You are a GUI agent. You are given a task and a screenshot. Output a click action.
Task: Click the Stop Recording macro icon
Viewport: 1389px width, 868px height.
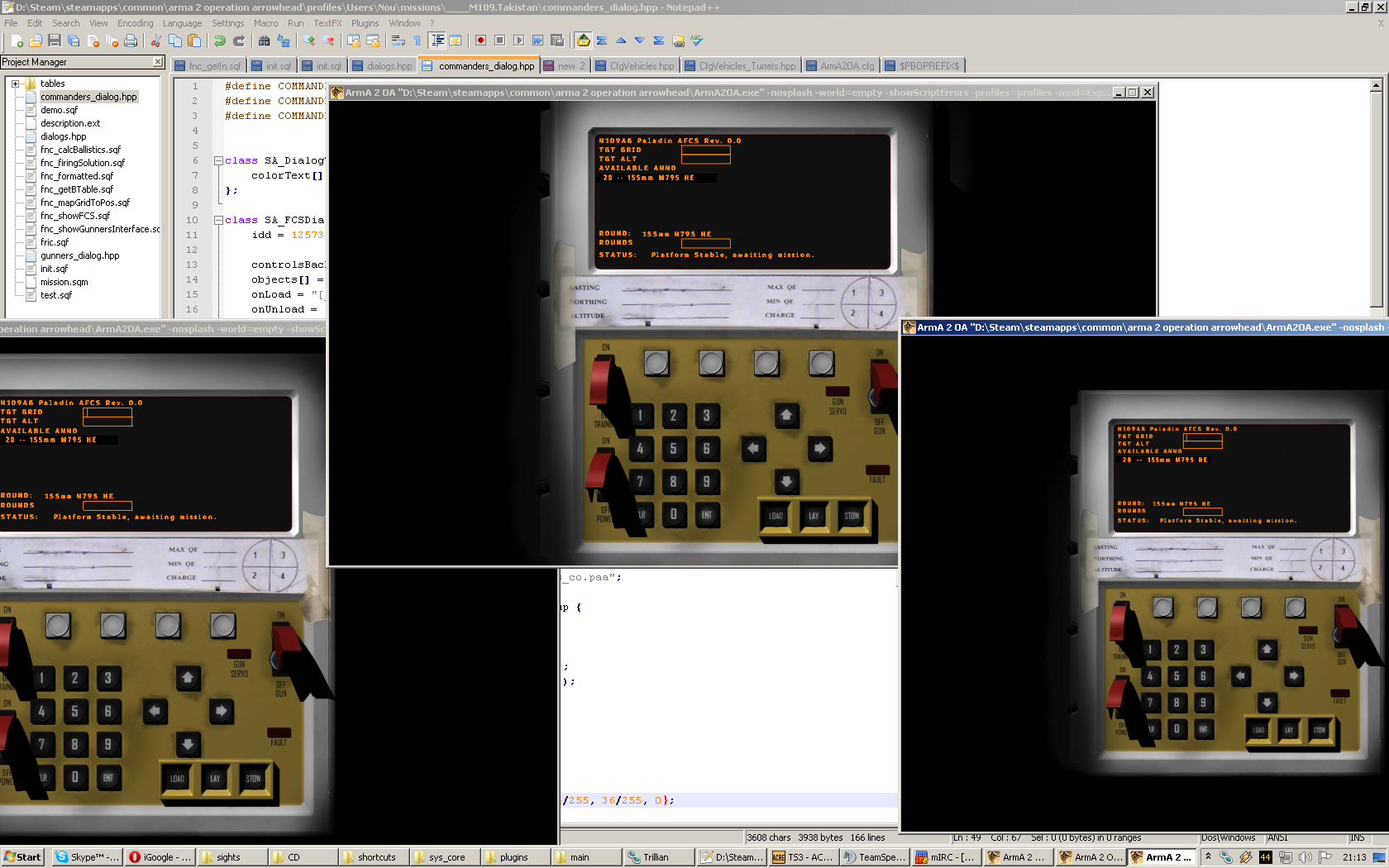pos(499,41)
